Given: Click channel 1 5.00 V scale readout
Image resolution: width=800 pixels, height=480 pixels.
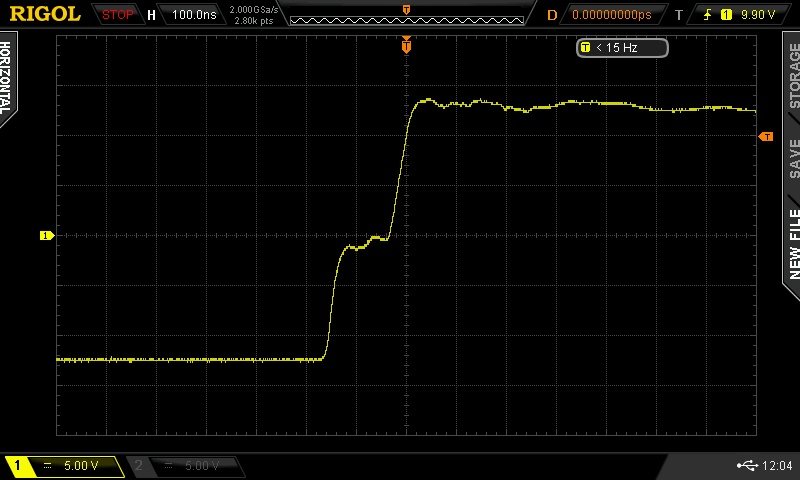Looking at the screenshot, I should (81, 465).
